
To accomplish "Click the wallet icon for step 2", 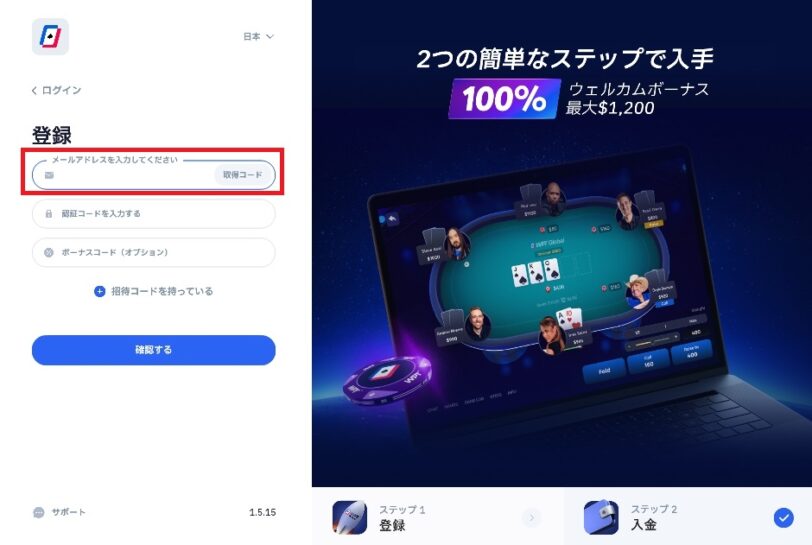I will [601, 517].
